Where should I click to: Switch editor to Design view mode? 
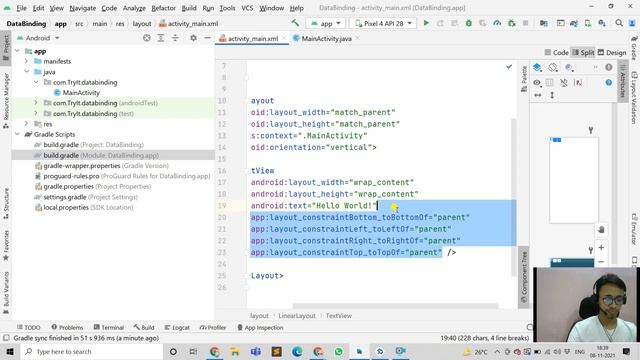tap(612, 53)
